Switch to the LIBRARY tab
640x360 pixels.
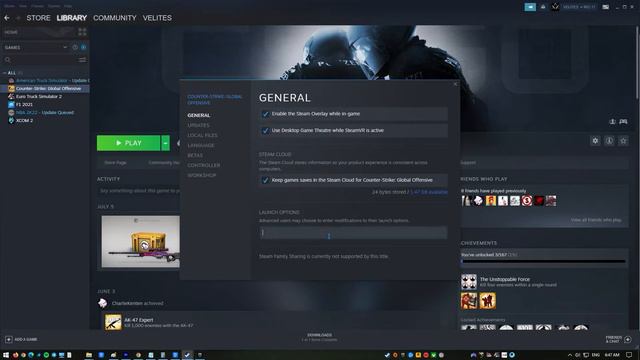(x=71, y=18)
